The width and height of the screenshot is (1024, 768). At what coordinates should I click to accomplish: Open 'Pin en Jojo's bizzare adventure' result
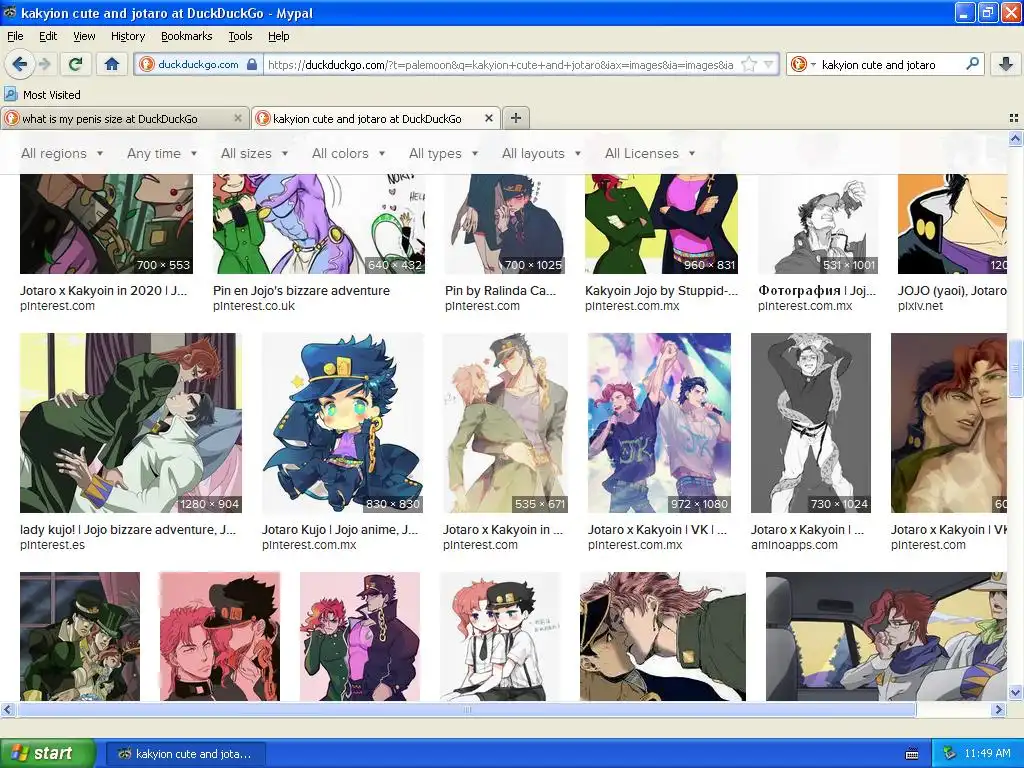coord(301,291)
